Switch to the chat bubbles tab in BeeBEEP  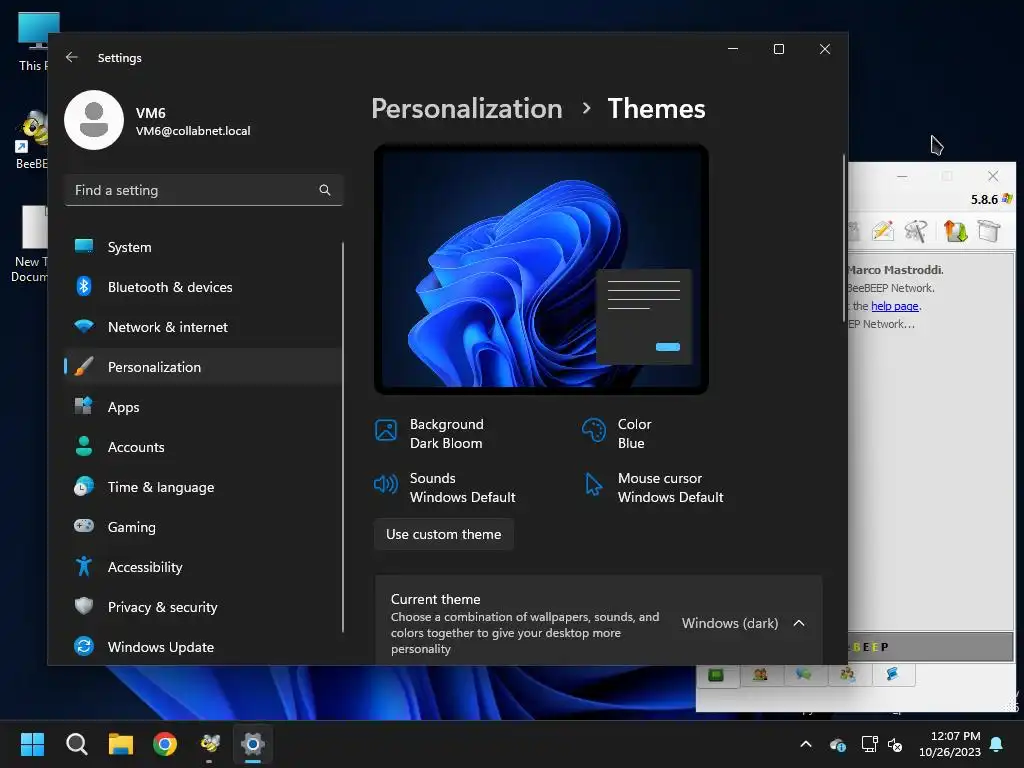(804, 675)
